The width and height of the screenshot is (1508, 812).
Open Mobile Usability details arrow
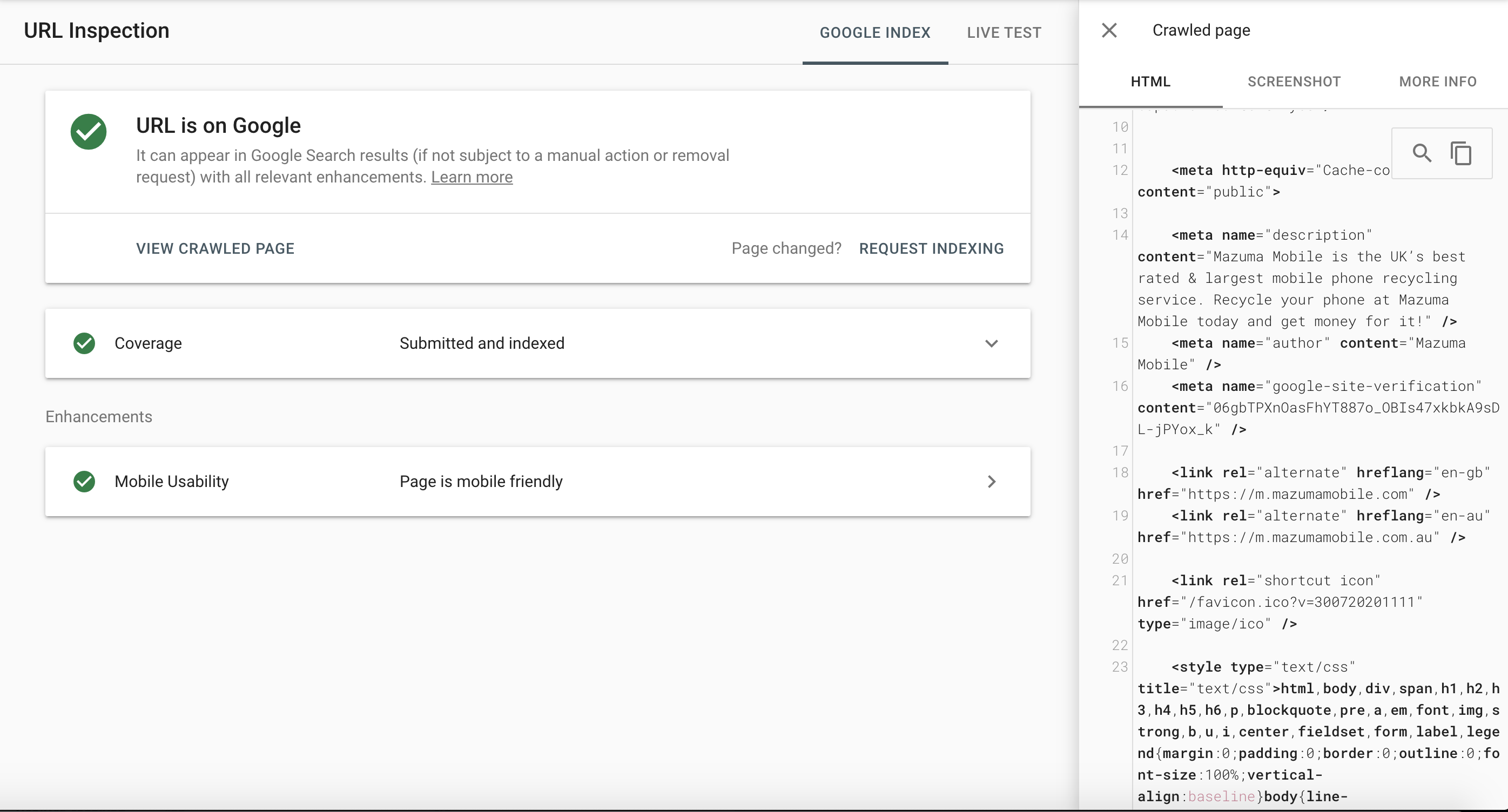991,482
